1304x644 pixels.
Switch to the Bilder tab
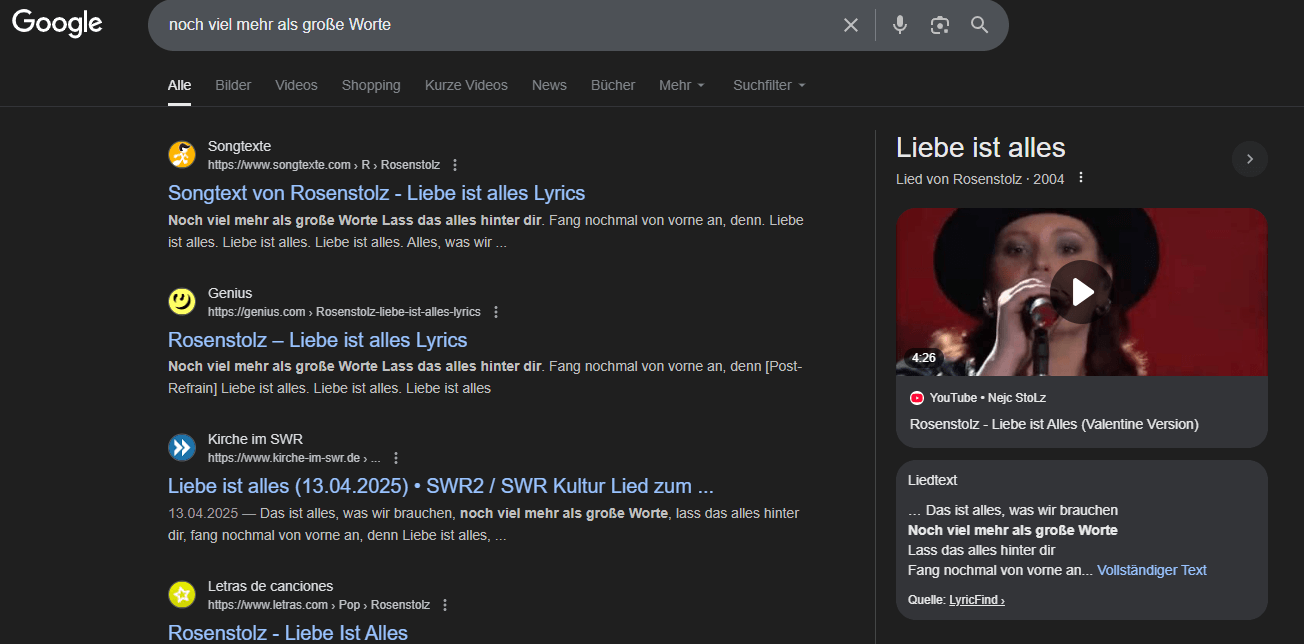pyautogui.click(x=233, y=85)
